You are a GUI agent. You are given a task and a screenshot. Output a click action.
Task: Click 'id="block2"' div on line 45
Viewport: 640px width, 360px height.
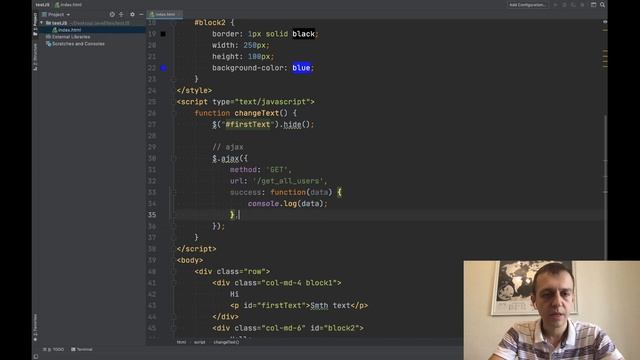335,328
